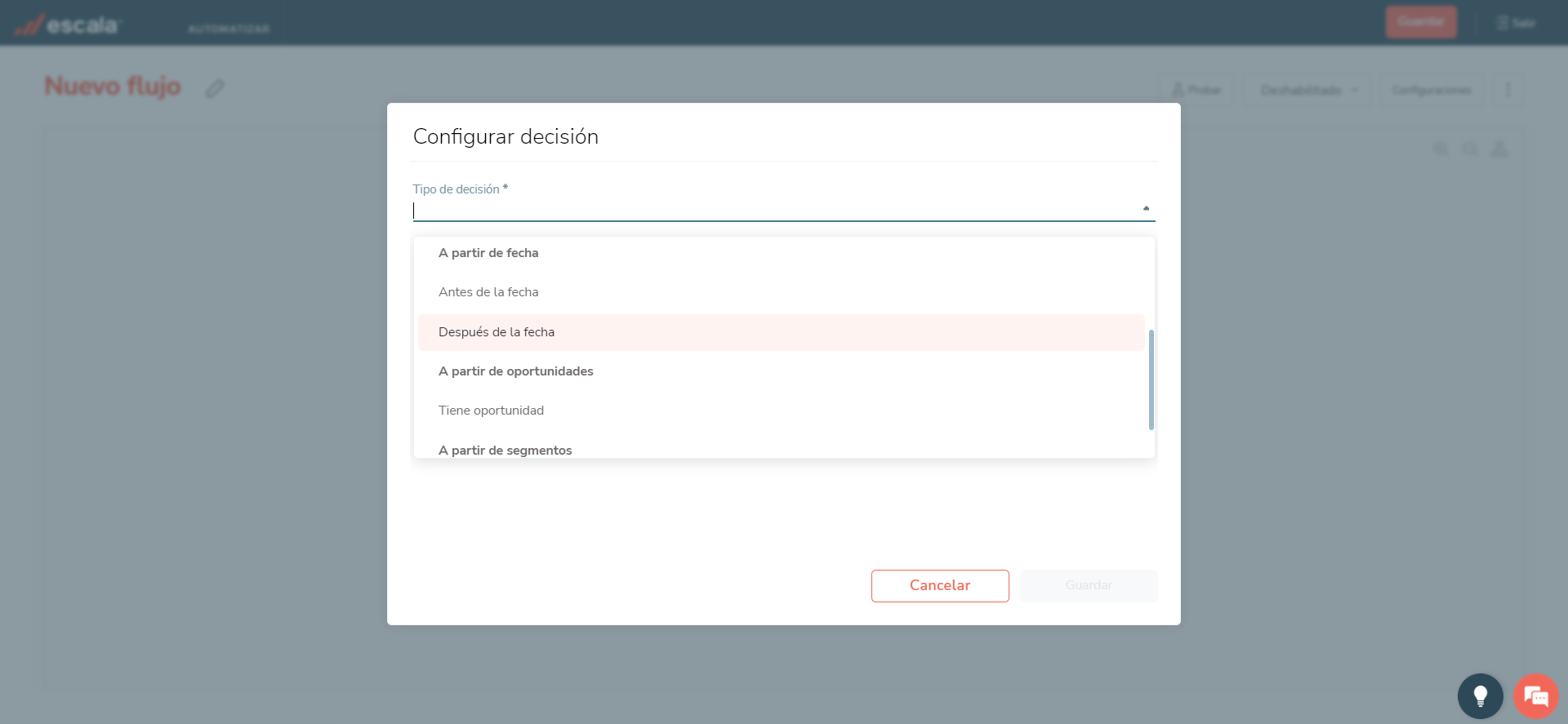Open the three-dot more options menu
The width and height of the screenshot is (1568, 724).
coord(1508,89)
